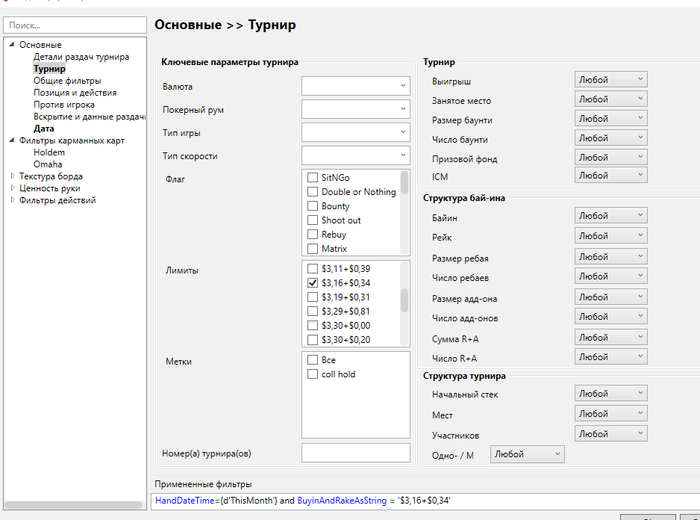Enable the SitNGo flag checkbox
The height and width of the screenshot is (520, 700).
tap(313, 177)
